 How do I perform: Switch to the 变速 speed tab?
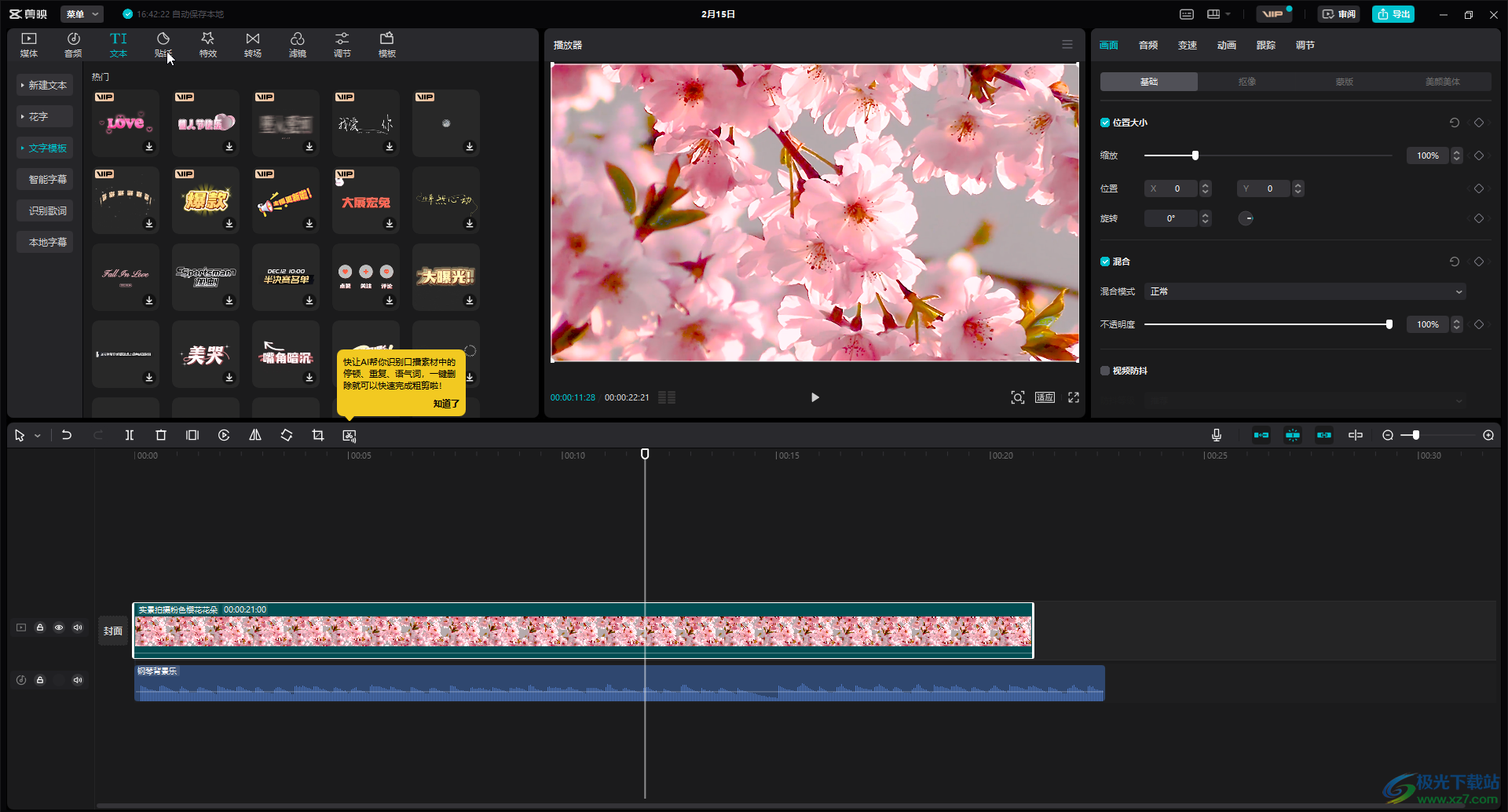point(1188,46)
